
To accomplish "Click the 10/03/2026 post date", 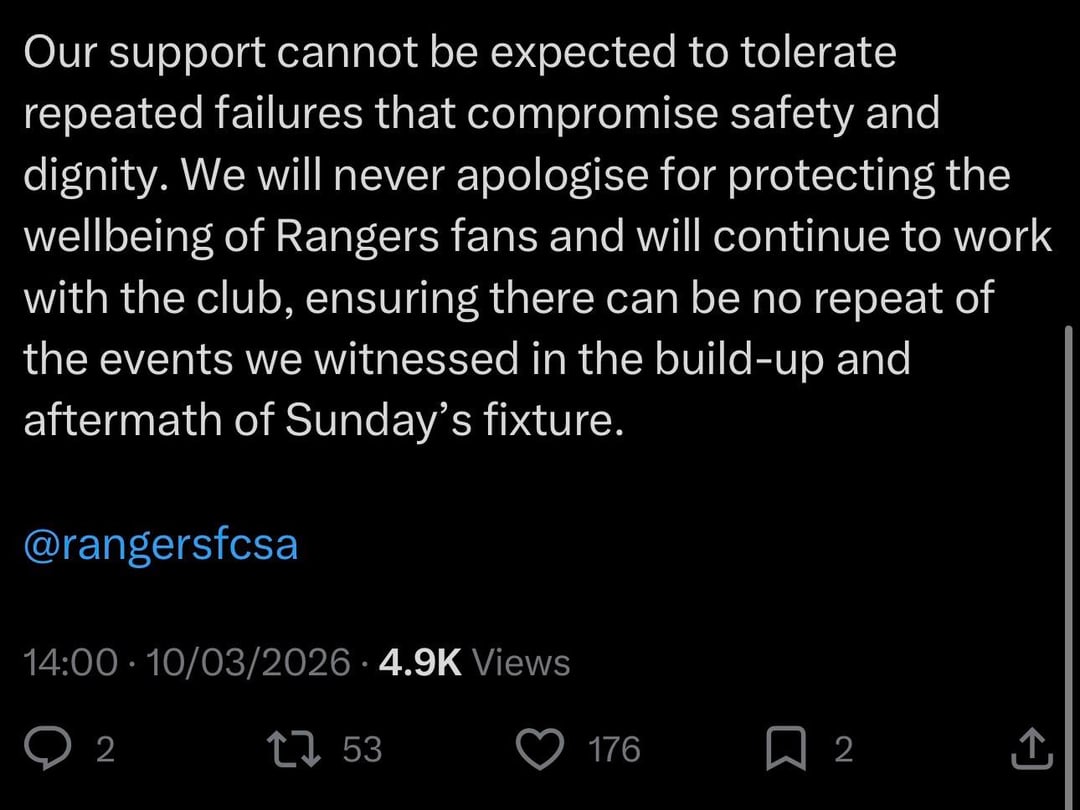I will tap(249, 662).
